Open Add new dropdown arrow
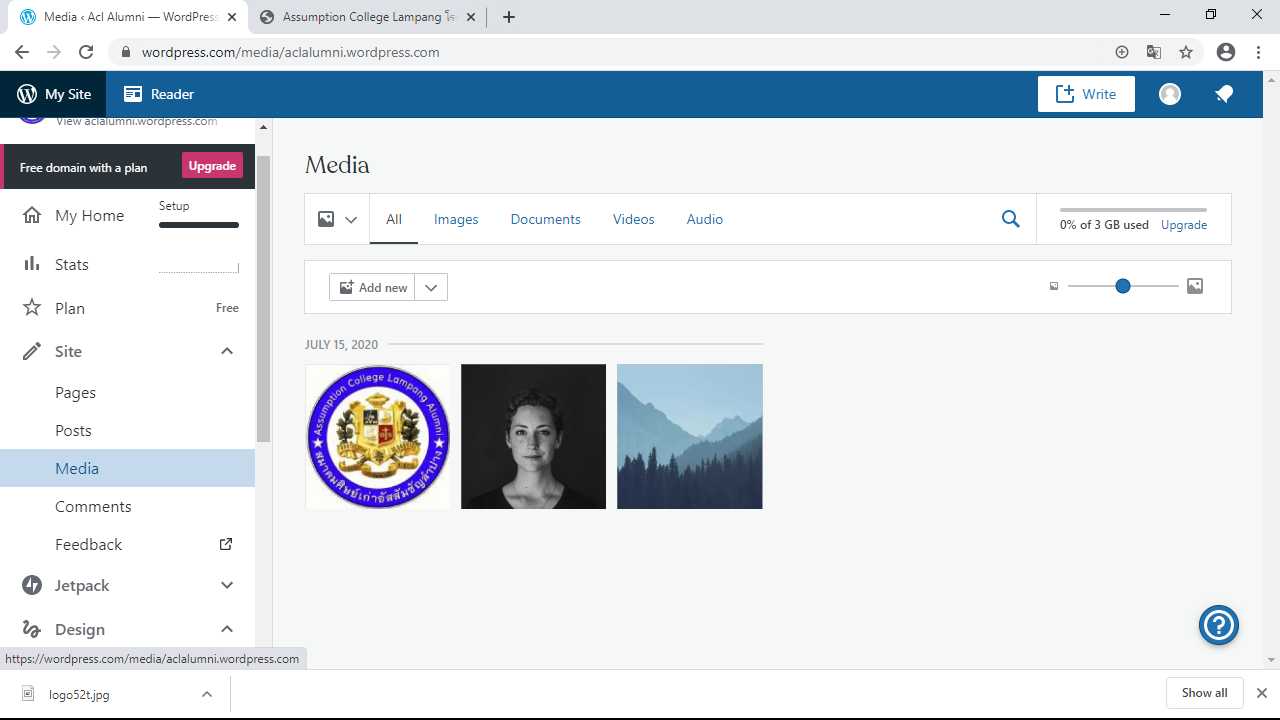1280x720 pixels. point(431,287)
